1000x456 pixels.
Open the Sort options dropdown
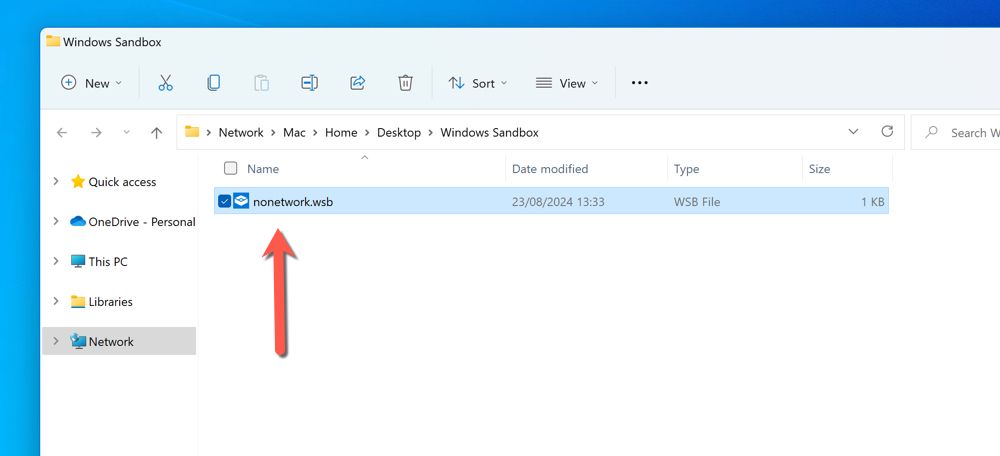tap(478, 83)
